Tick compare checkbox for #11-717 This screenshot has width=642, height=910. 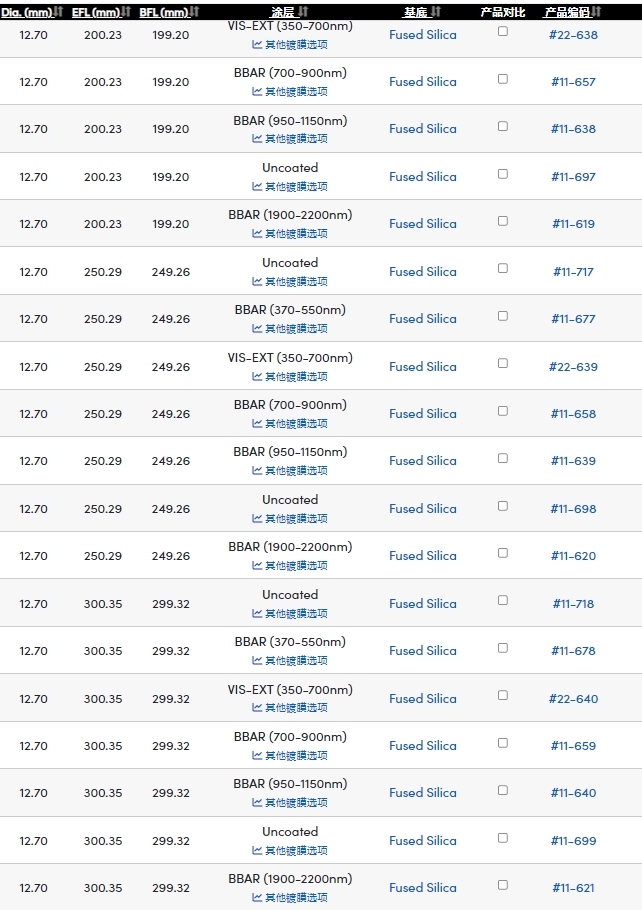tap(503, 268)
